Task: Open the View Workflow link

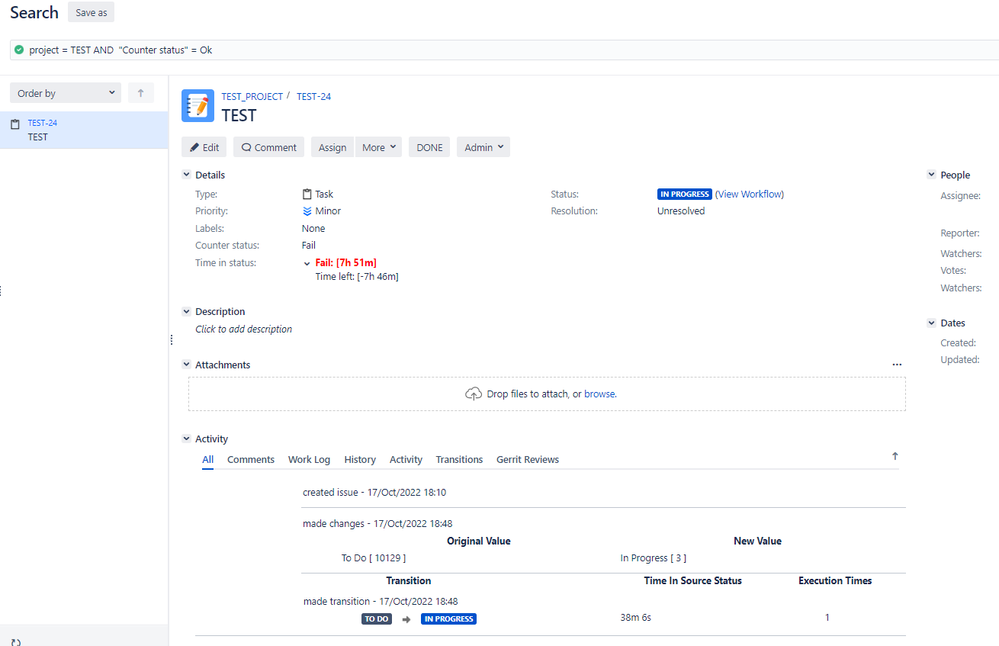Action: (749, 194)
